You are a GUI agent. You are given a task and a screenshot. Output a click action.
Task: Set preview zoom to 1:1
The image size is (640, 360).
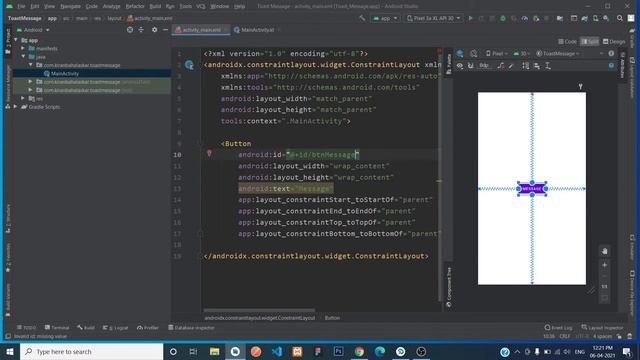coord(604,287)
